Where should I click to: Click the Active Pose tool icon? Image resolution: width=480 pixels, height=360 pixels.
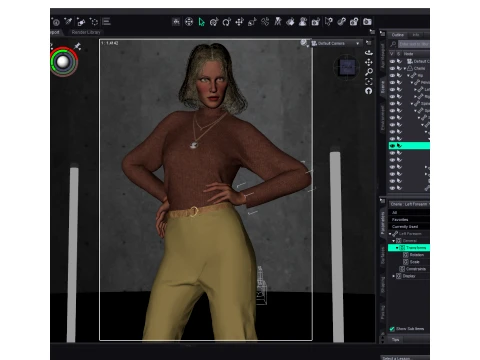(278, 22)
